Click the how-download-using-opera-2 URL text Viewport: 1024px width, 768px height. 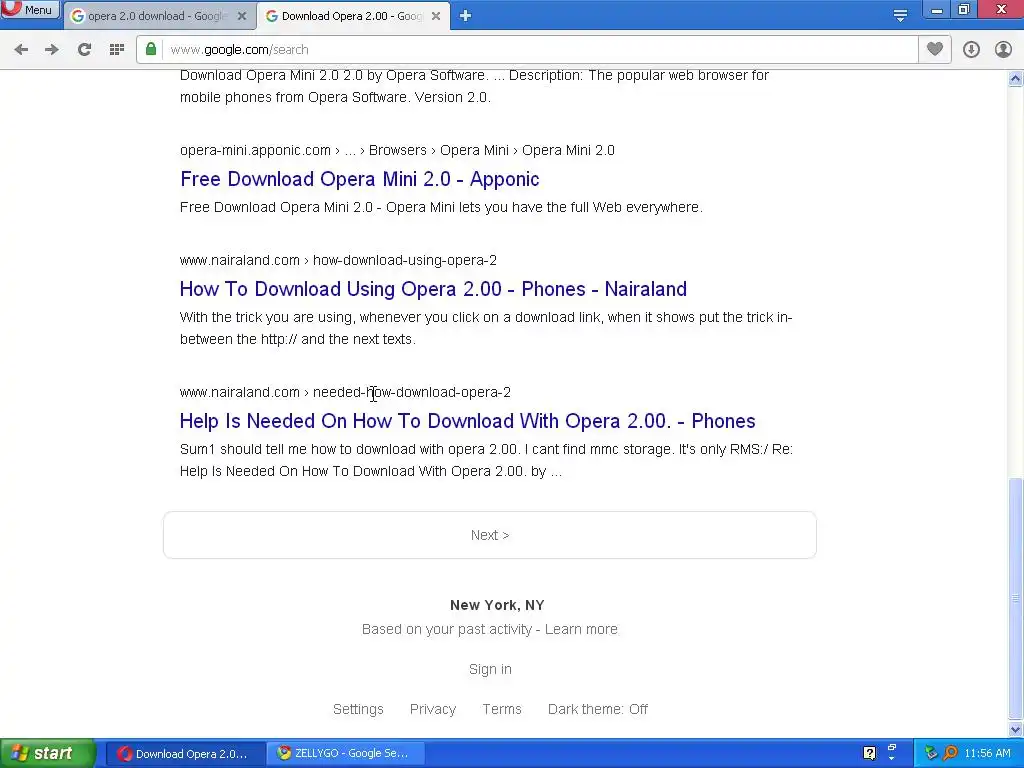click(405, 260)
